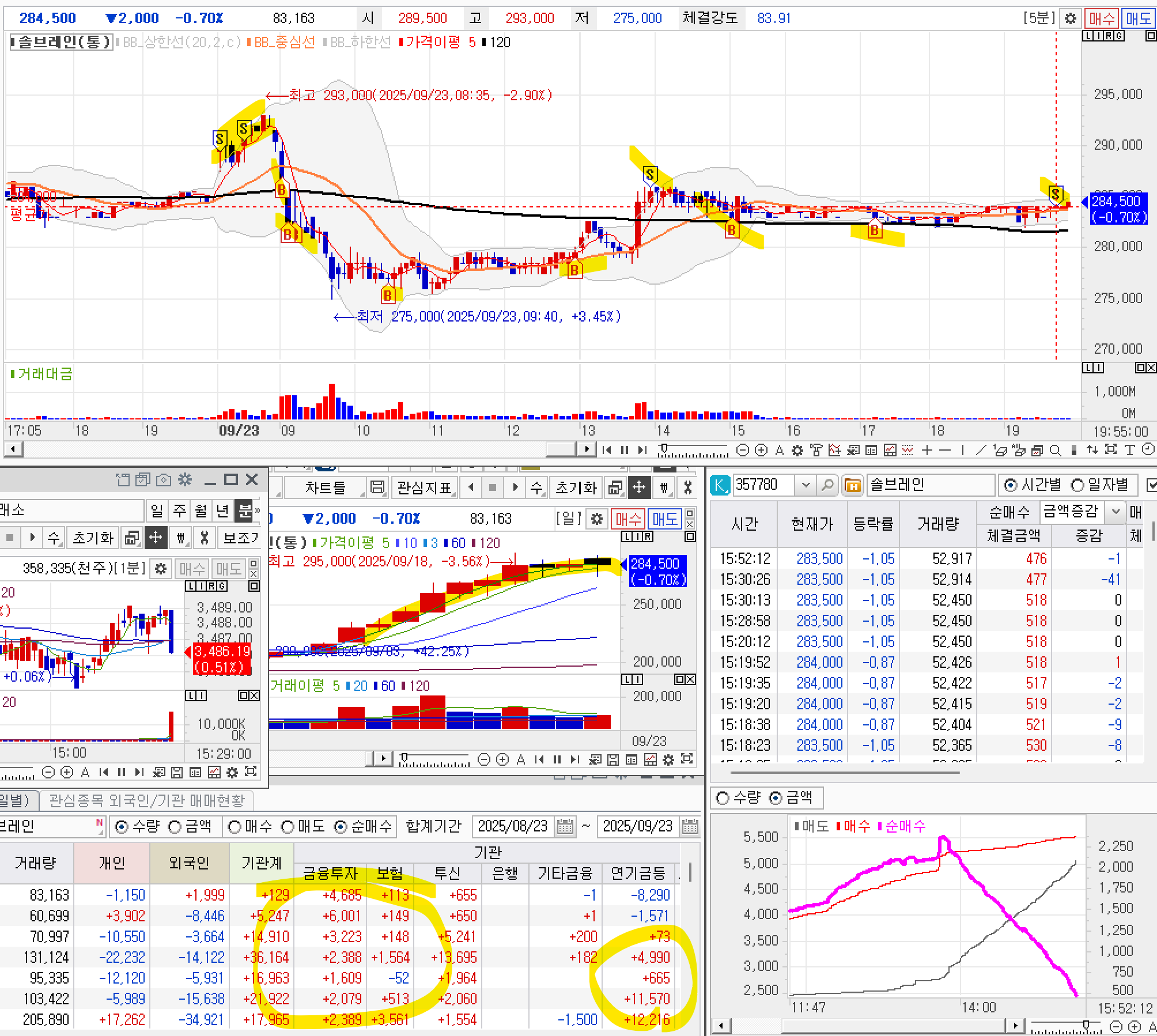Click the red 매수 buy button at top

1101,18
